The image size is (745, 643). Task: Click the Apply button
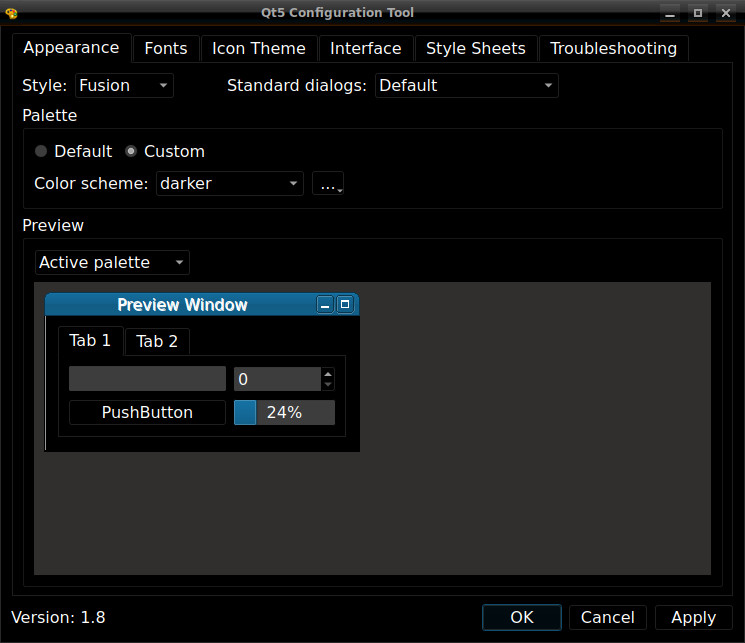tap(694, 617)
